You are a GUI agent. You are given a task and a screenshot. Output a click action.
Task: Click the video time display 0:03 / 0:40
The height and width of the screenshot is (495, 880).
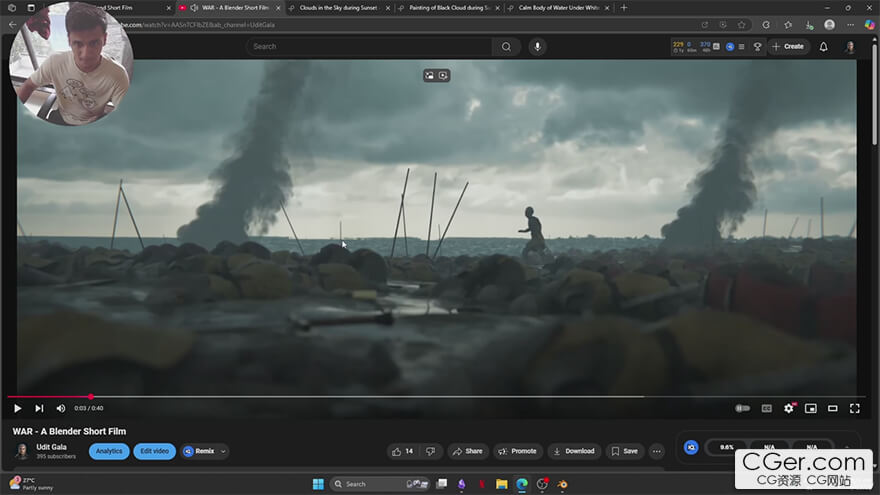click(x=89, y=409)
